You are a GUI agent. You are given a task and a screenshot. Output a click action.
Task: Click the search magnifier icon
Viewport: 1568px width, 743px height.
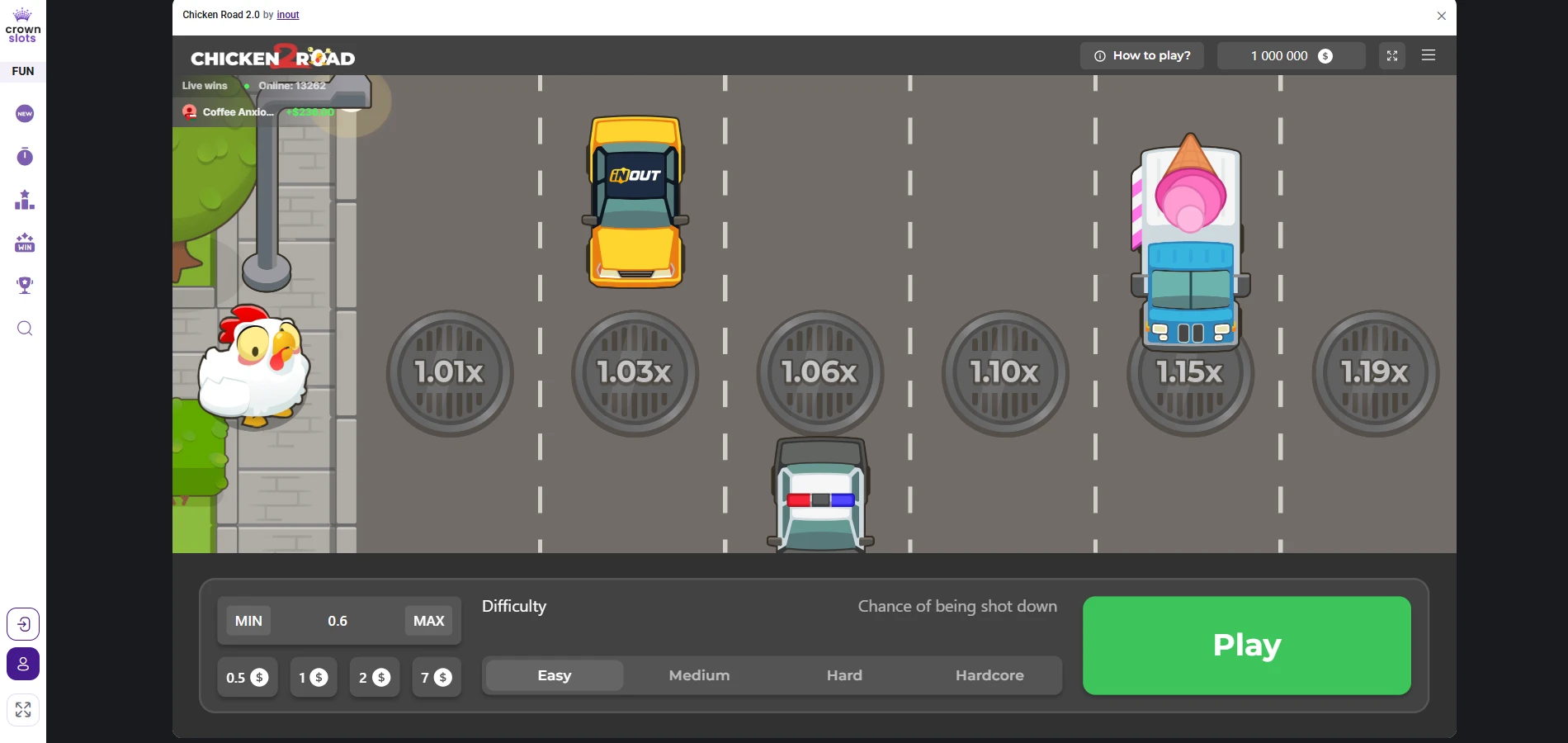25,329
